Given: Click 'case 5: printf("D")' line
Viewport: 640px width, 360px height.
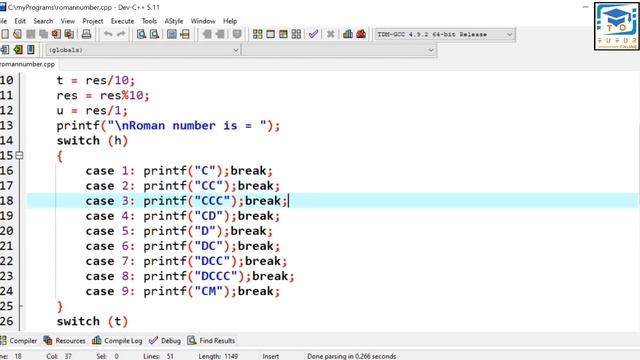Looking at the screenshot, I should (x=179, y=231).
